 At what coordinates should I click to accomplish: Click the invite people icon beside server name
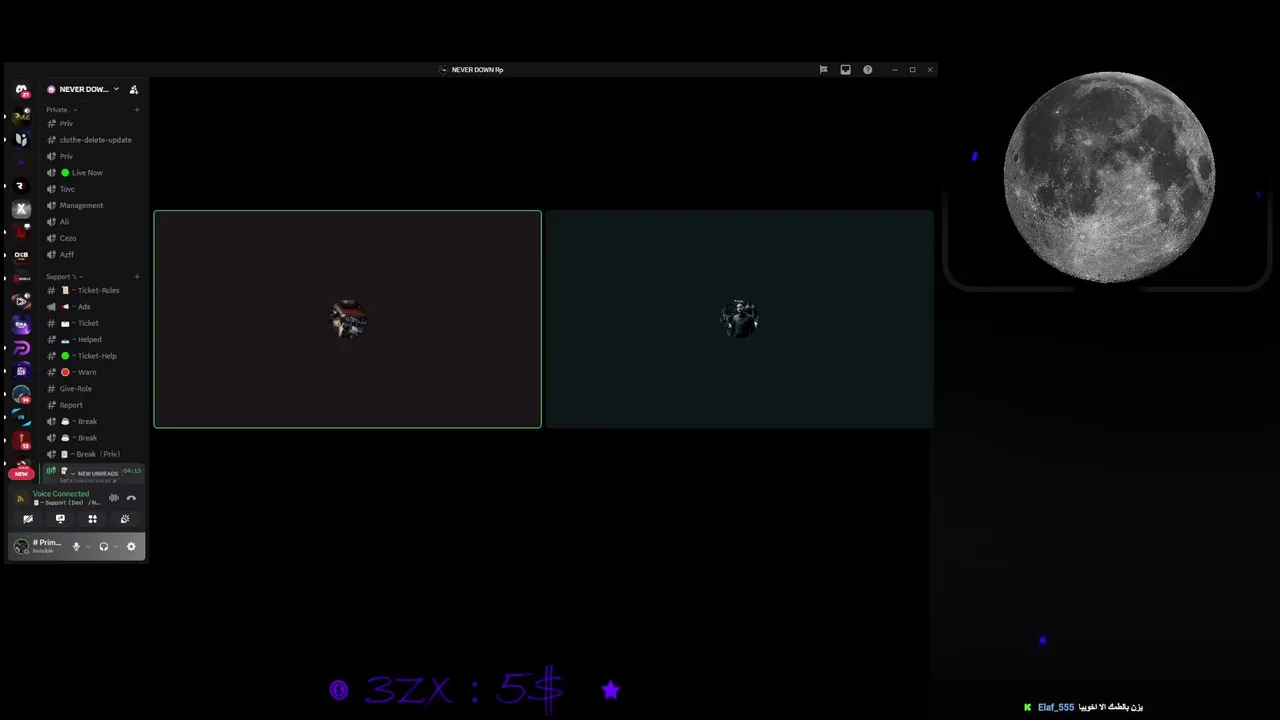(134, 89)
